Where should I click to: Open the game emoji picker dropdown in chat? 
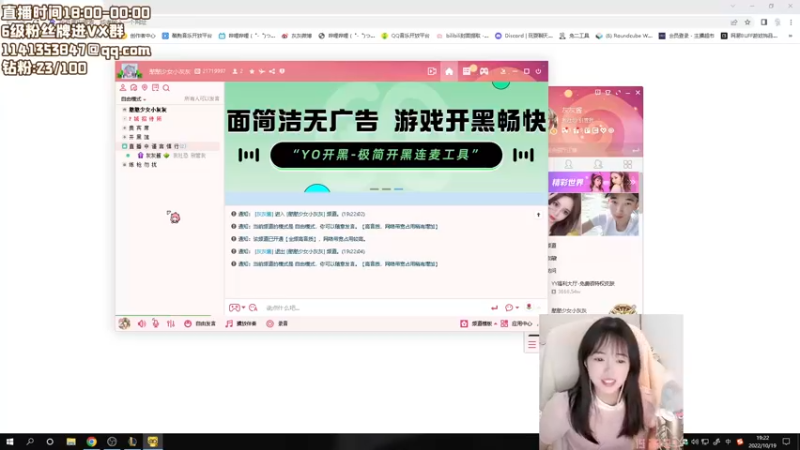click(237, 308)
